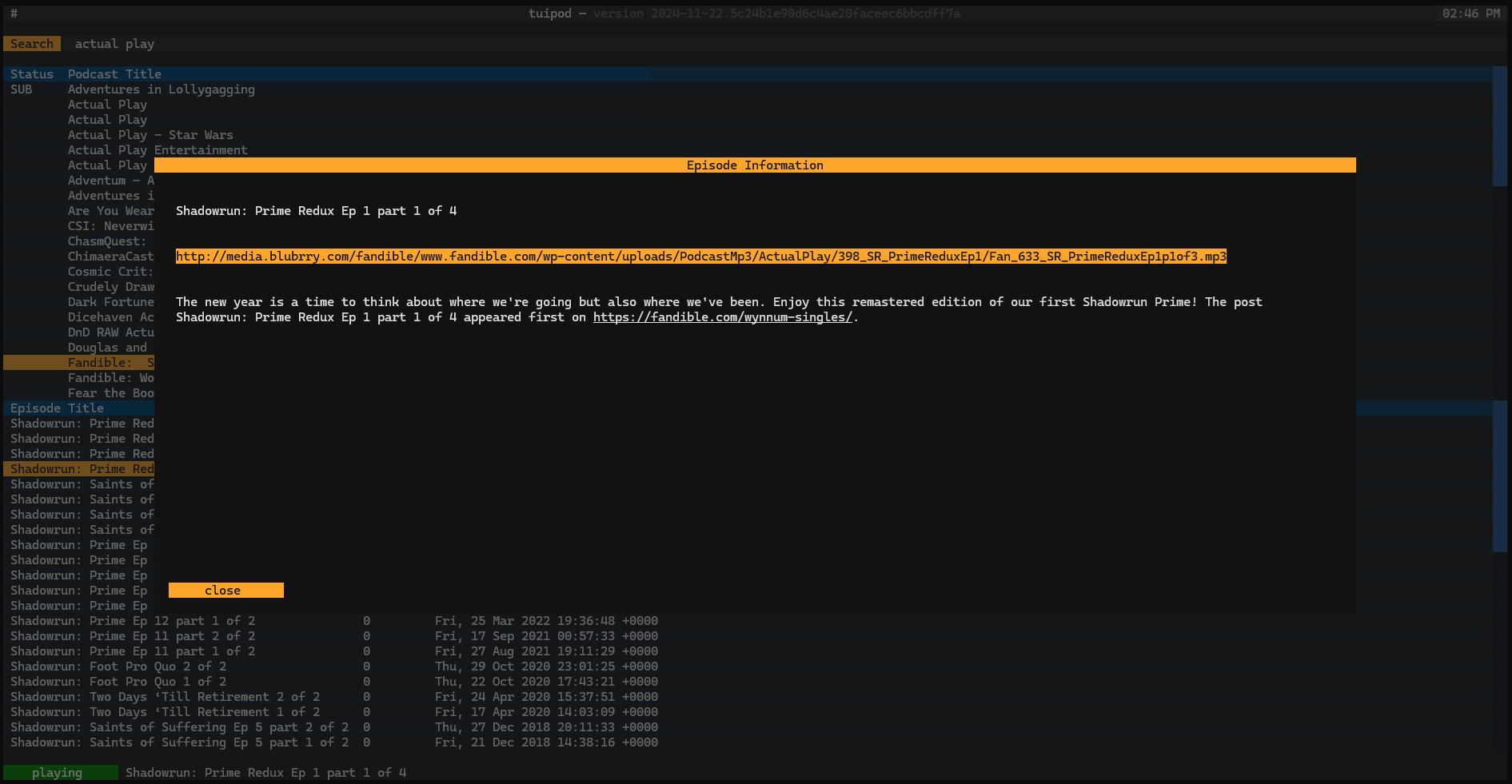Click the 'tuipod' version title text
Screen dimensions: 1512x784
[x=744, y=14]
